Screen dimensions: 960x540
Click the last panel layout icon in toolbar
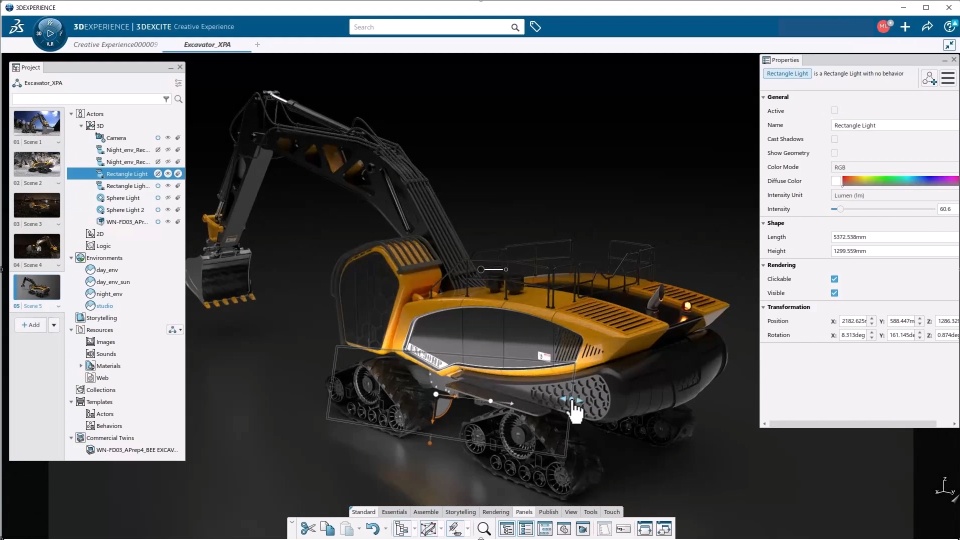pyautogui.click(x=664, y=528)
